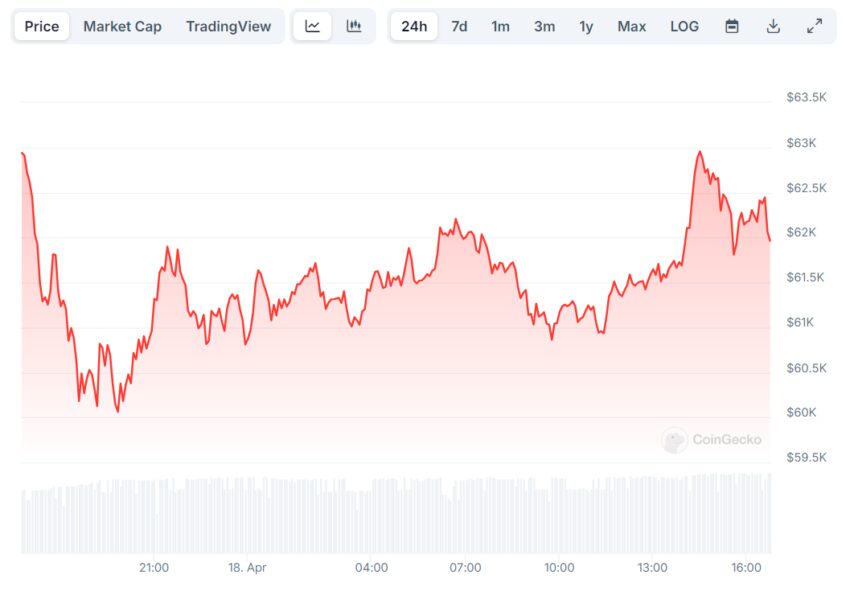This screenshot has width=850, height=591.
Task: Select the 24h time range
Action: (x=414, y=26)
